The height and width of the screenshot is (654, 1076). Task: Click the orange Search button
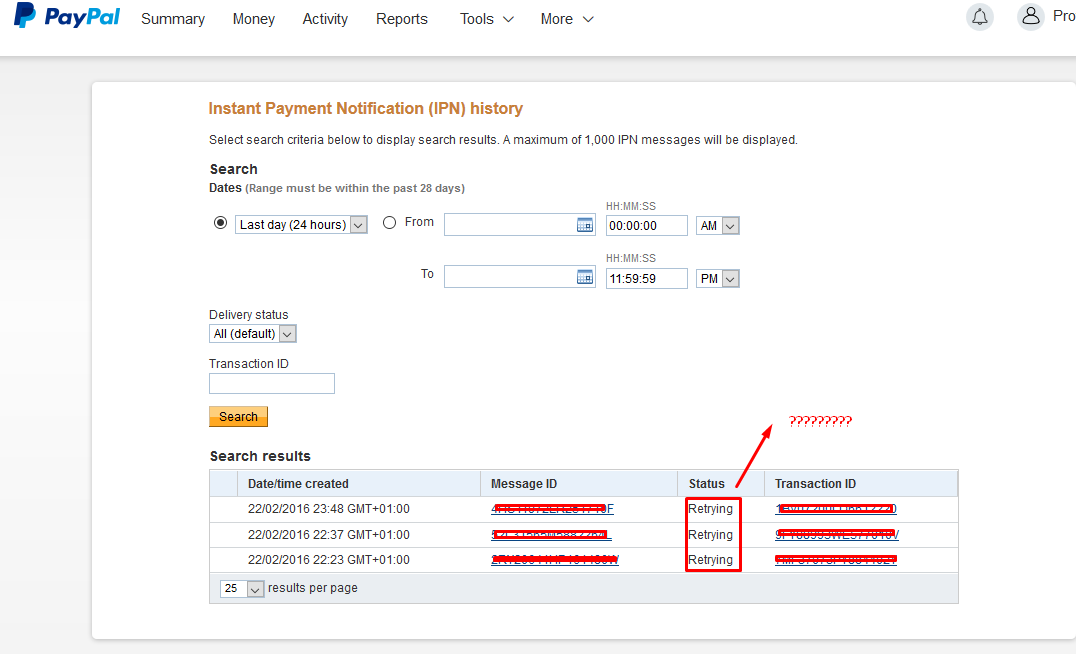(238, 417)
